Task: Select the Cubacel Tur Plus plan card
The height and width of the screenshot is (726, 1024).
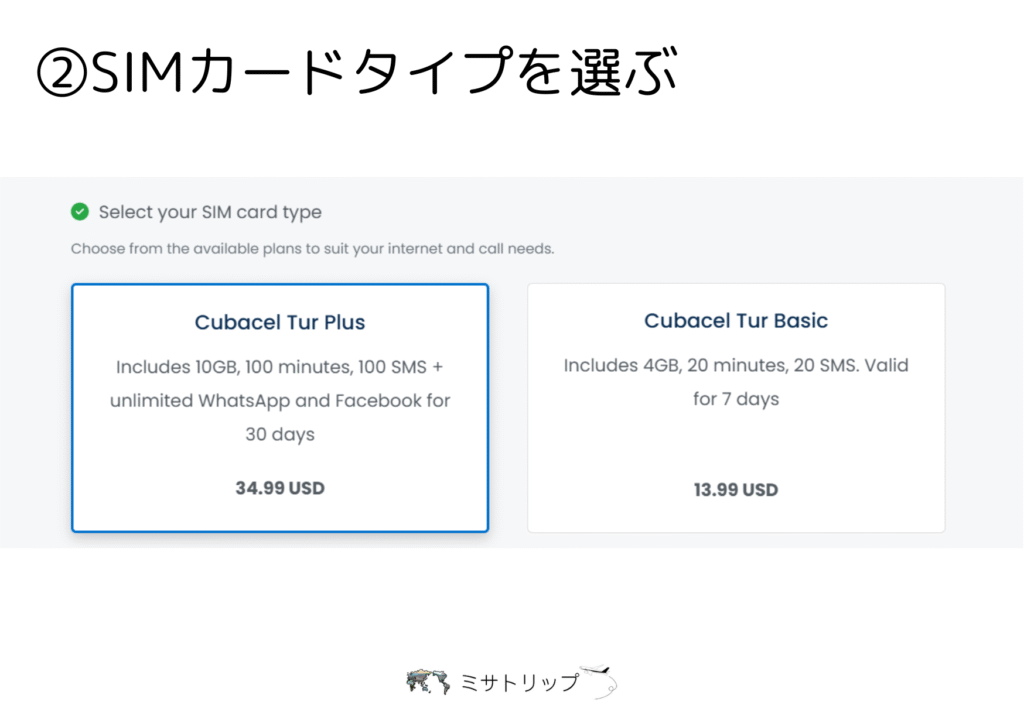Action: tap(280, 407)
